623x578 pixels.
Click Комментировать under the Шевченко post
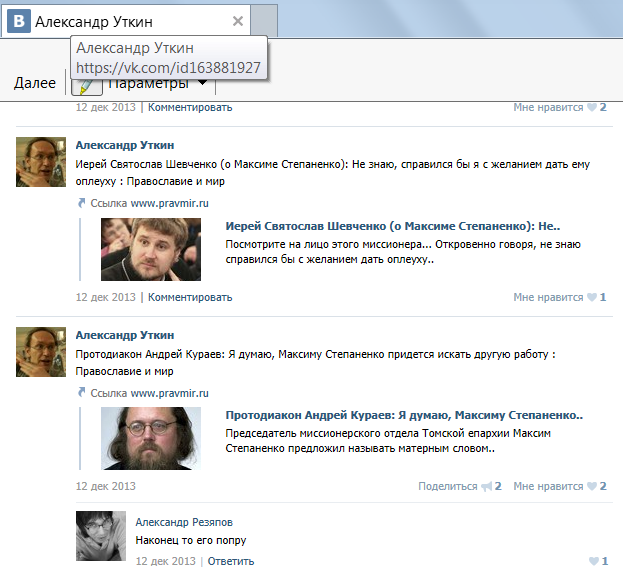[x=190, y=298]
